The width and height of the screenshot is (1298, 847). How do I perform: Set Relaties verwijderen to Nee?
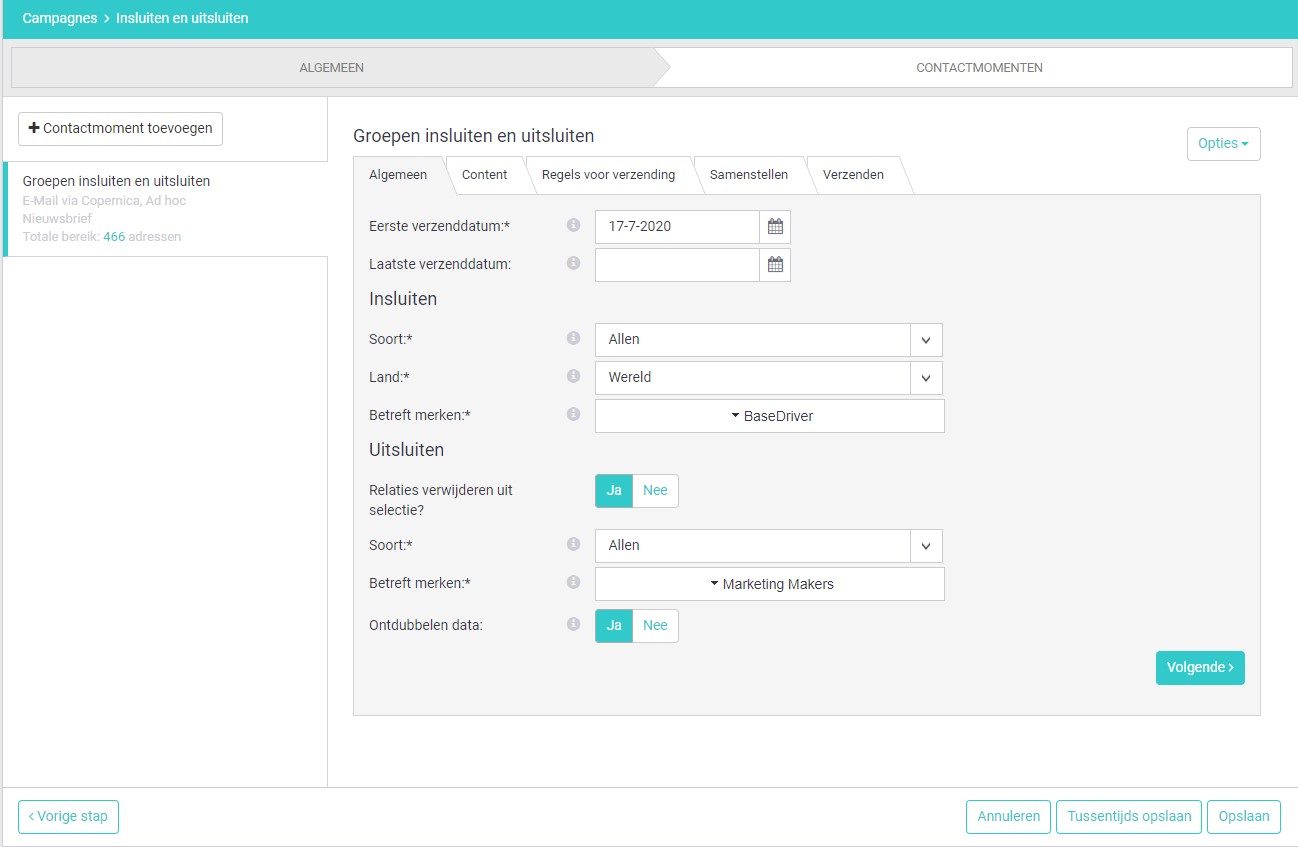pos(655,491)
